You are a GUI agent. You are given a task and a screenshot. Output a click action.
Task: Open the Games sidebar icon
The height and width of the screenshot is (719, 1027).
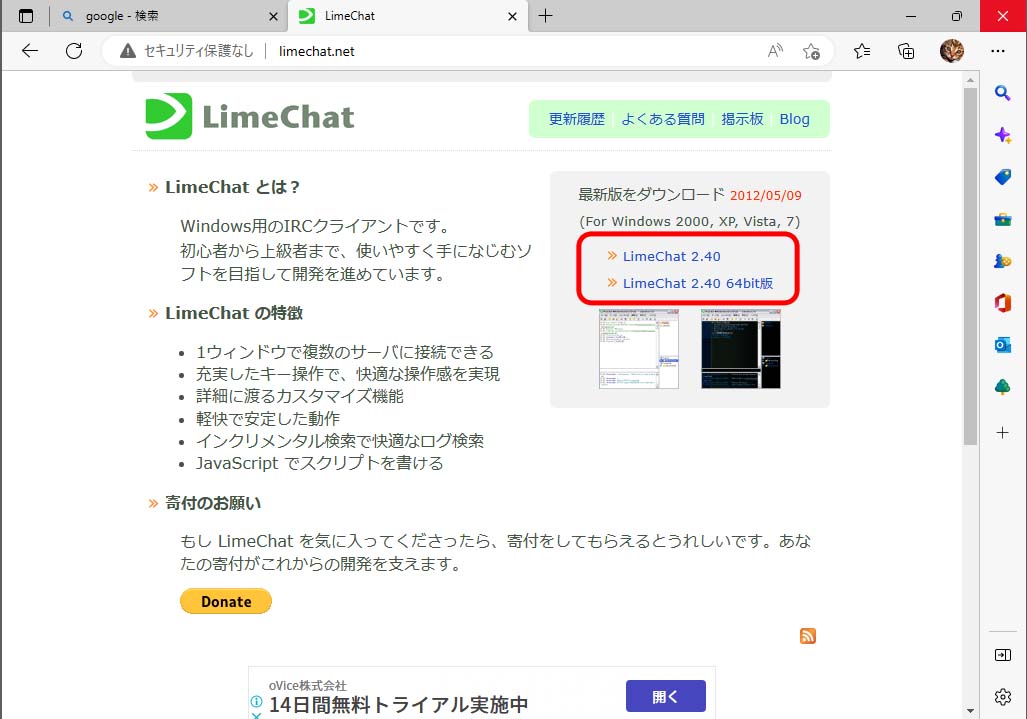[x=1002, y=261]
